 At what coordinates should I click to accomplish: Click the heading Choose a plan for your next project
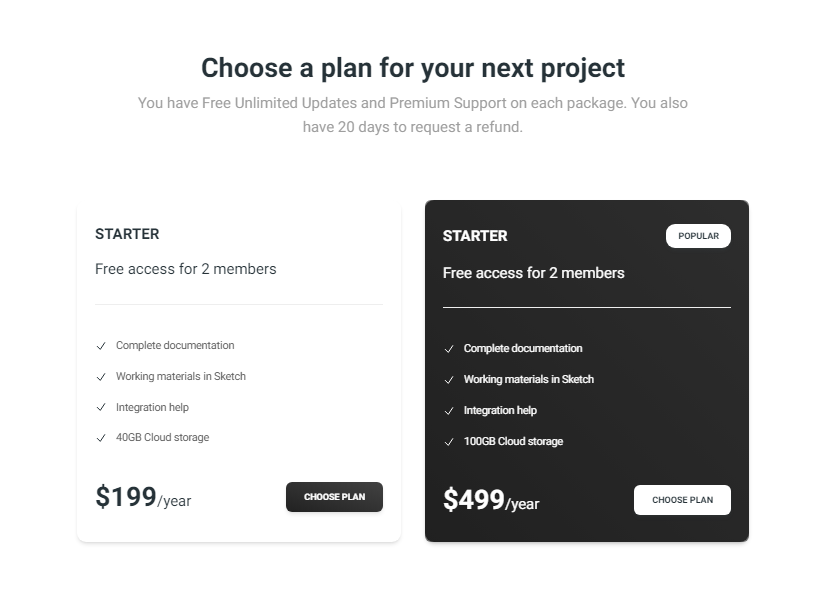[x=413, y=67]
